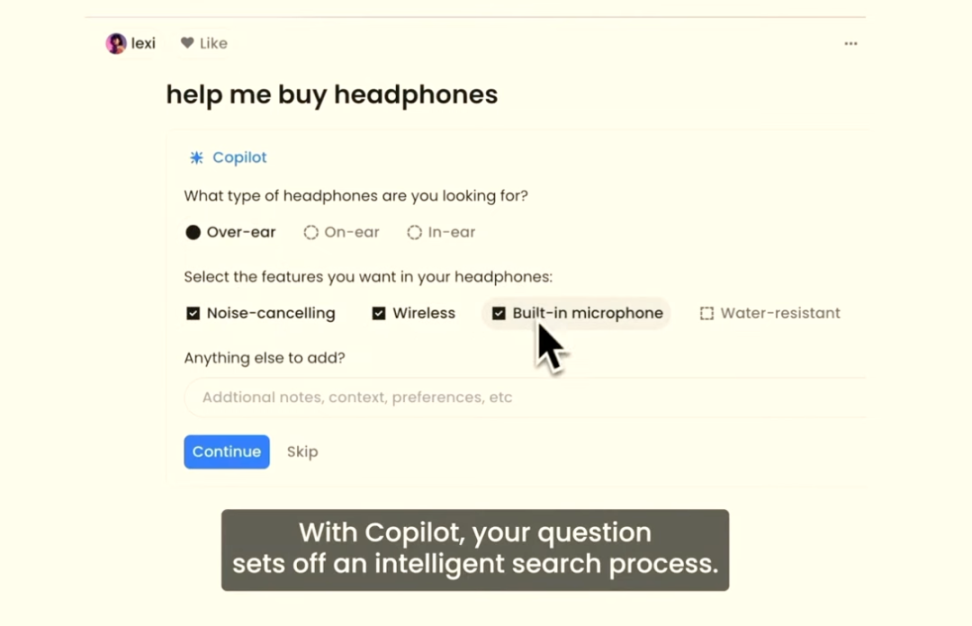Click the On-ear dotted circle icon

[311, 232]
